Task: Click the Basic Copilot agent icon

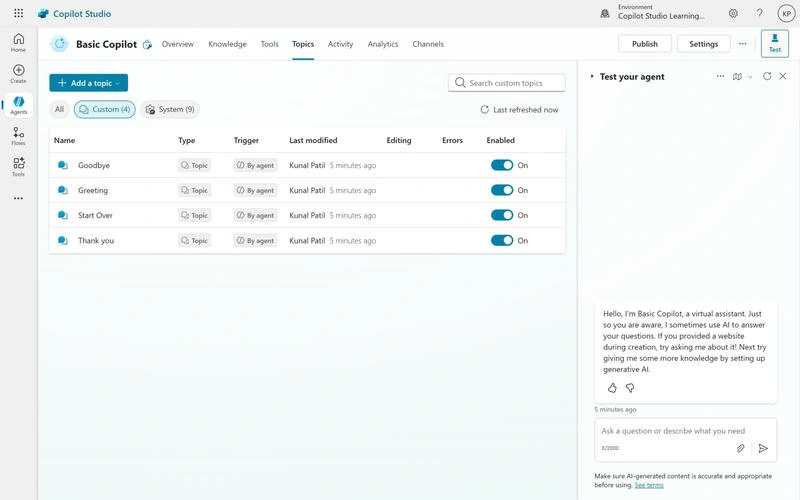Action: pyautogui.click(x=60, y=44)
